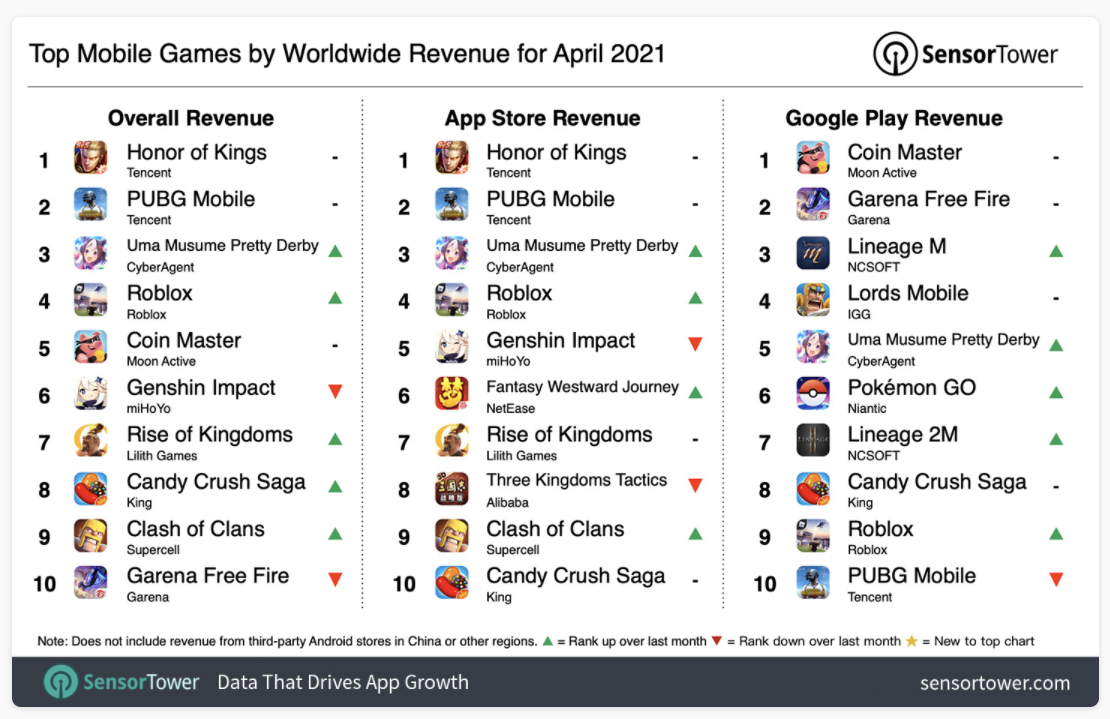Viewport: 1110px width, 719px height.
Task: Click the Lineage 2M dark icon
Action: tap(813, 441)
